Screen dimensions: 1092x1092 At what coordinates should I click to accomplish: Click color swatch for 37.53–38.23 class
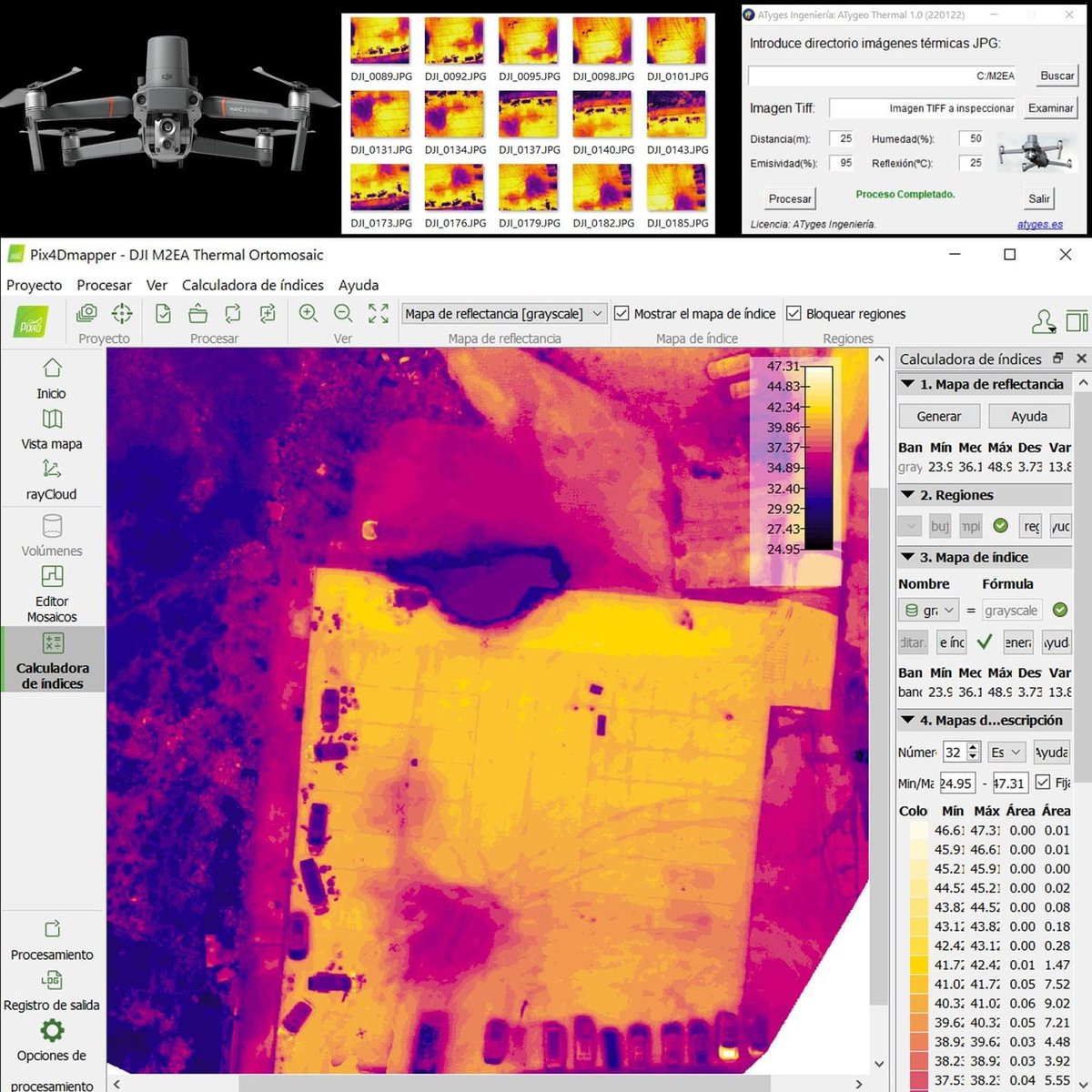coord(918,1080)
